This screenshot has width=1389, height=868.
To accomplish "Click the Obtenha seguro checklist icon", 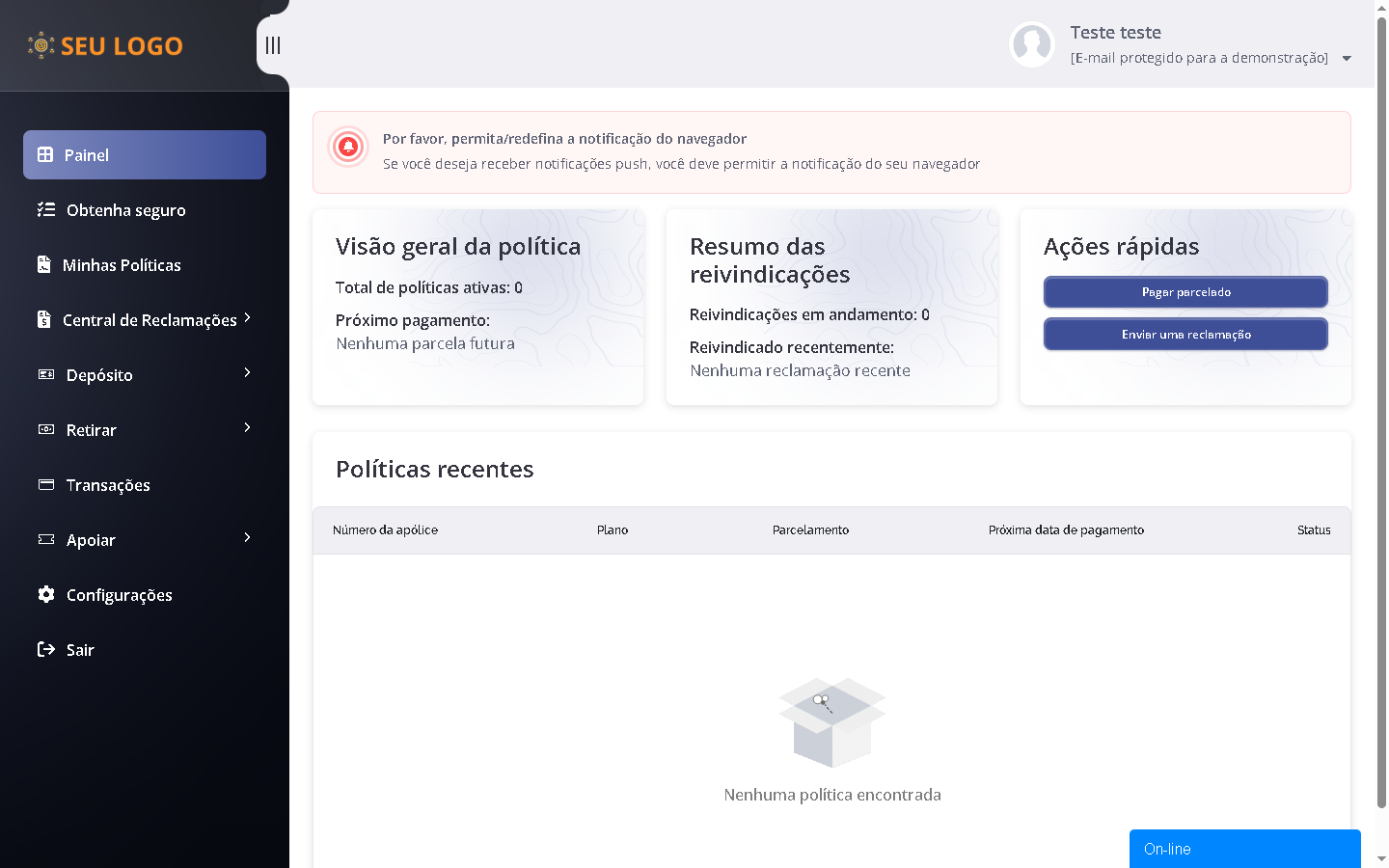I will coord(46,209).
